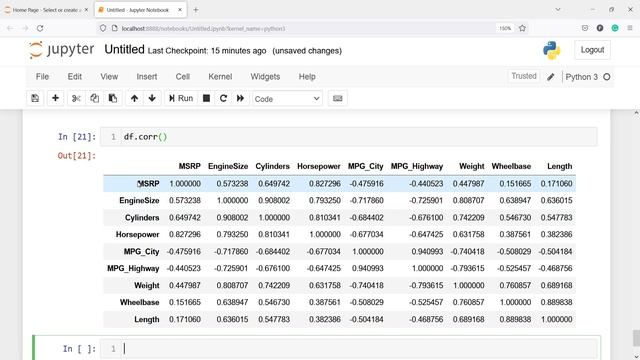Click the Out[21] output prompt

(77, 156)
